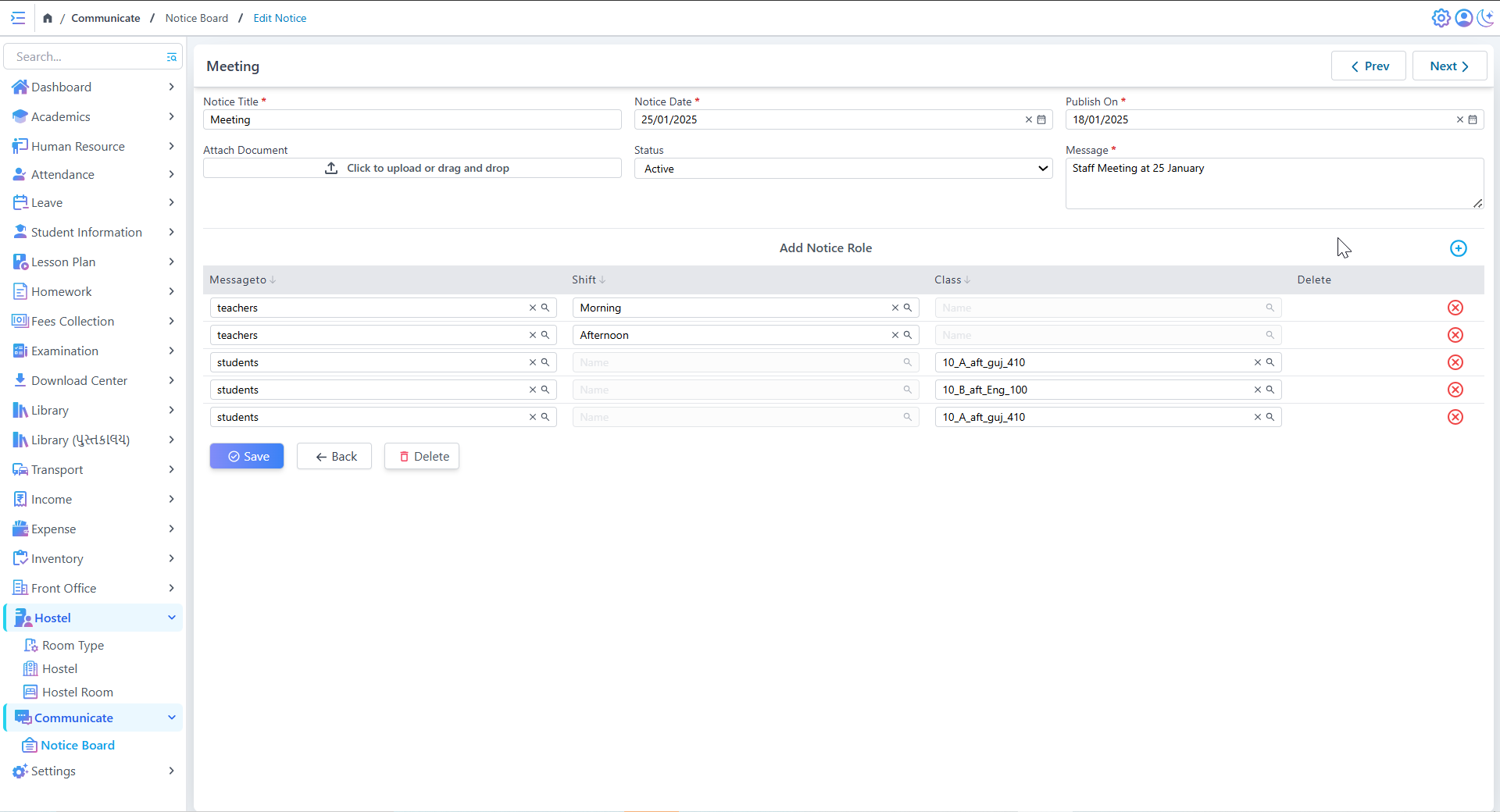
Task: Open the user profile icon
Action: pos(1463,18)
